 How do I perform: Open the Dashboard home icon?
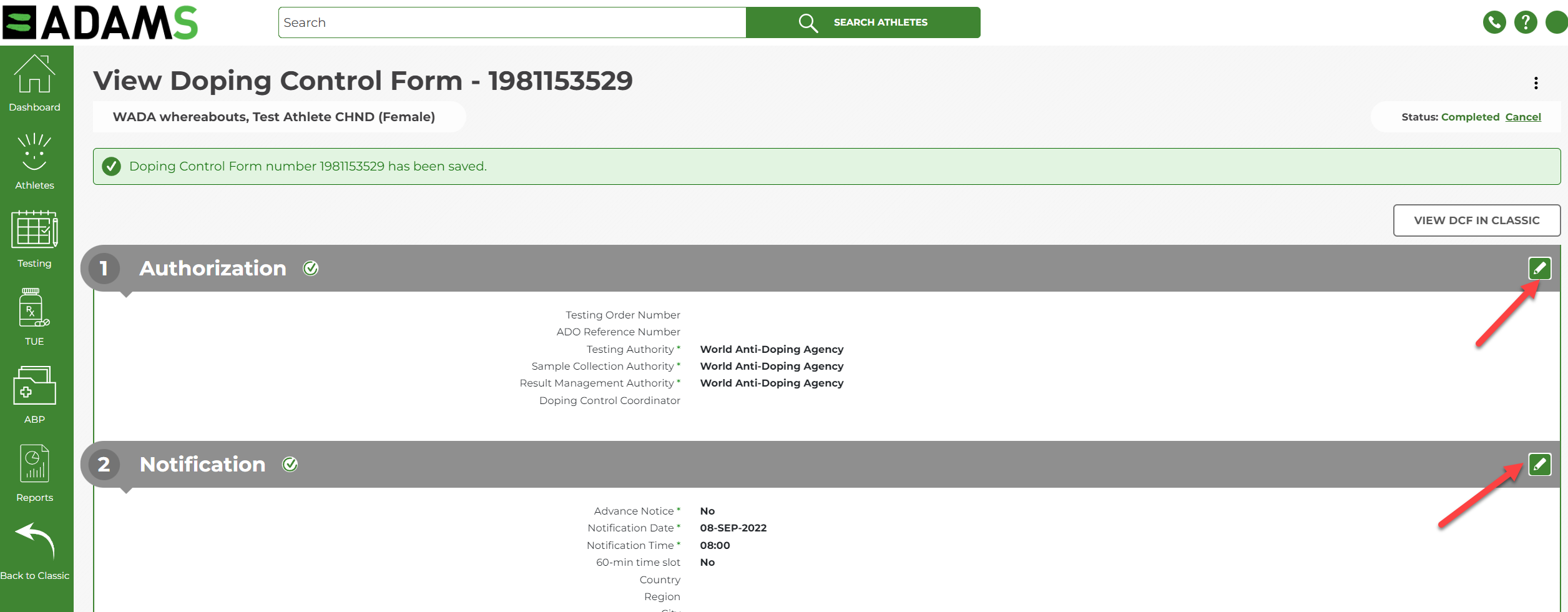pos(34,74)
